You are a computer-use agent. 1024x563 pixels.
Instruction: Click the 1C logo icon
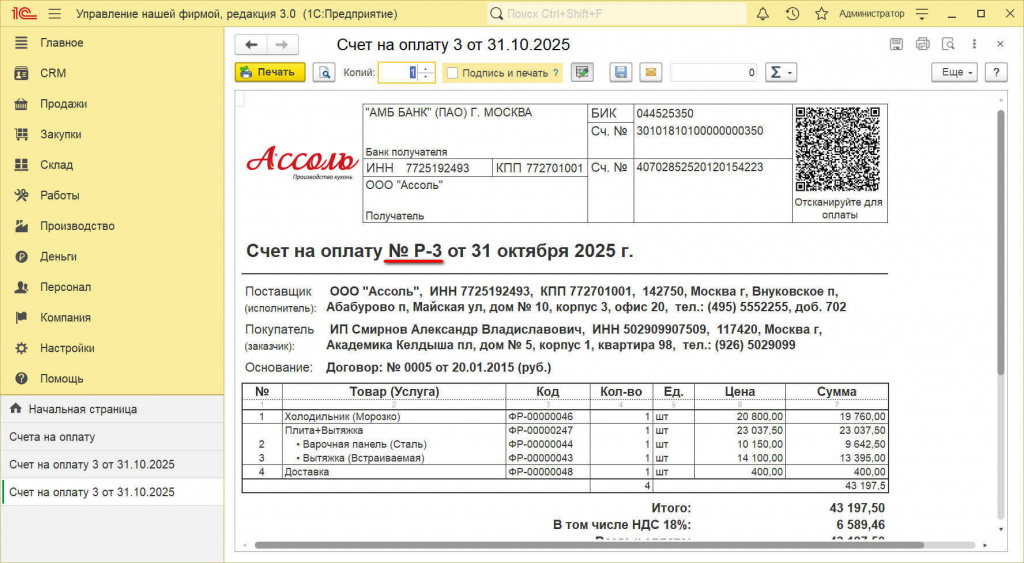[24, 14]
